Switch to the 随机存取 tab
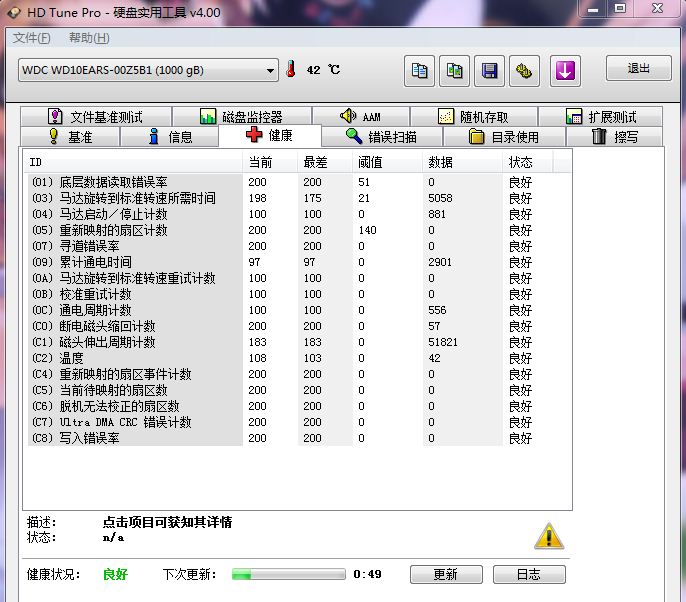This screenshot has height=602, width=686. click(474, 117)
